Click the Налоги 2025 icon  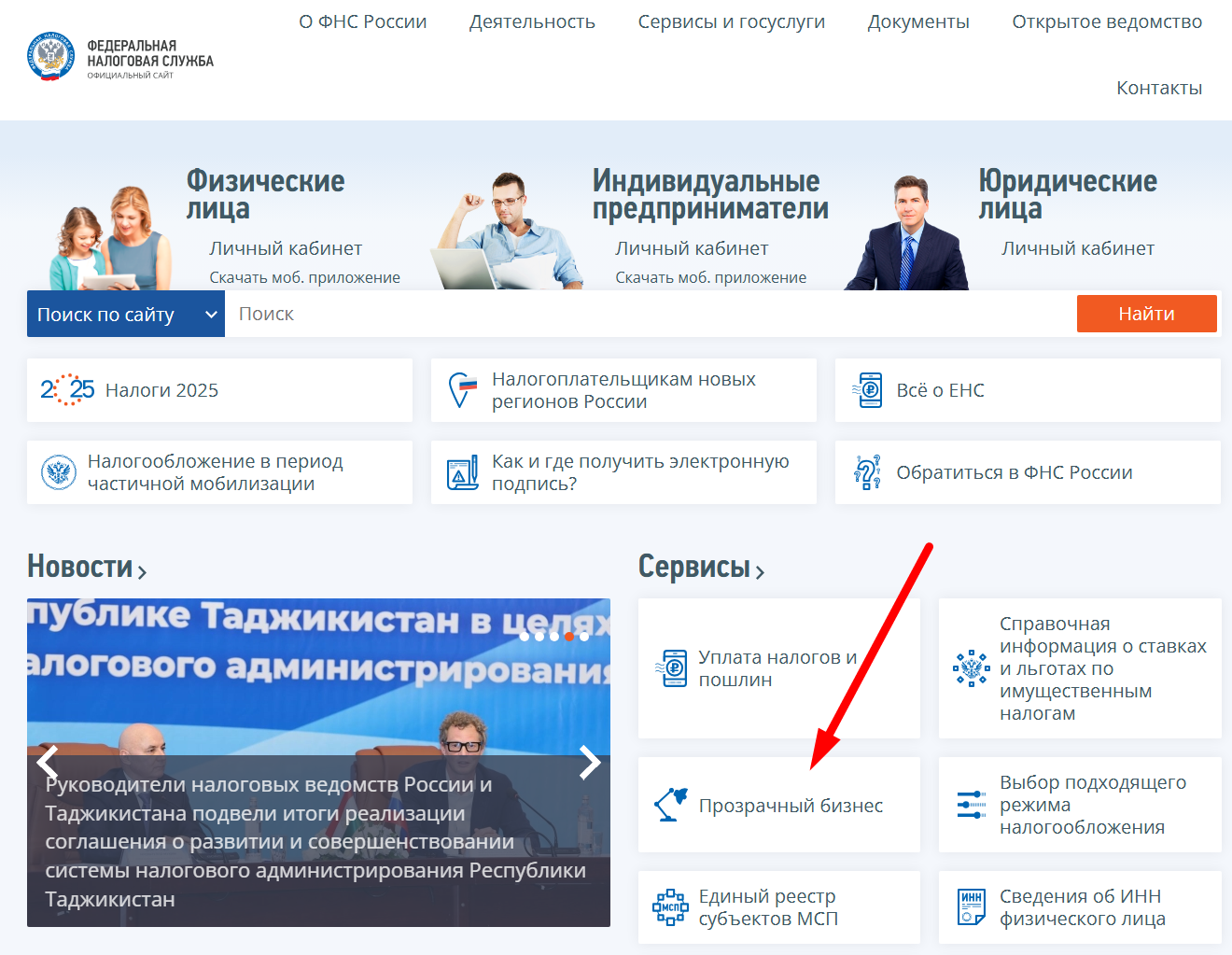[x=67, y=390]
